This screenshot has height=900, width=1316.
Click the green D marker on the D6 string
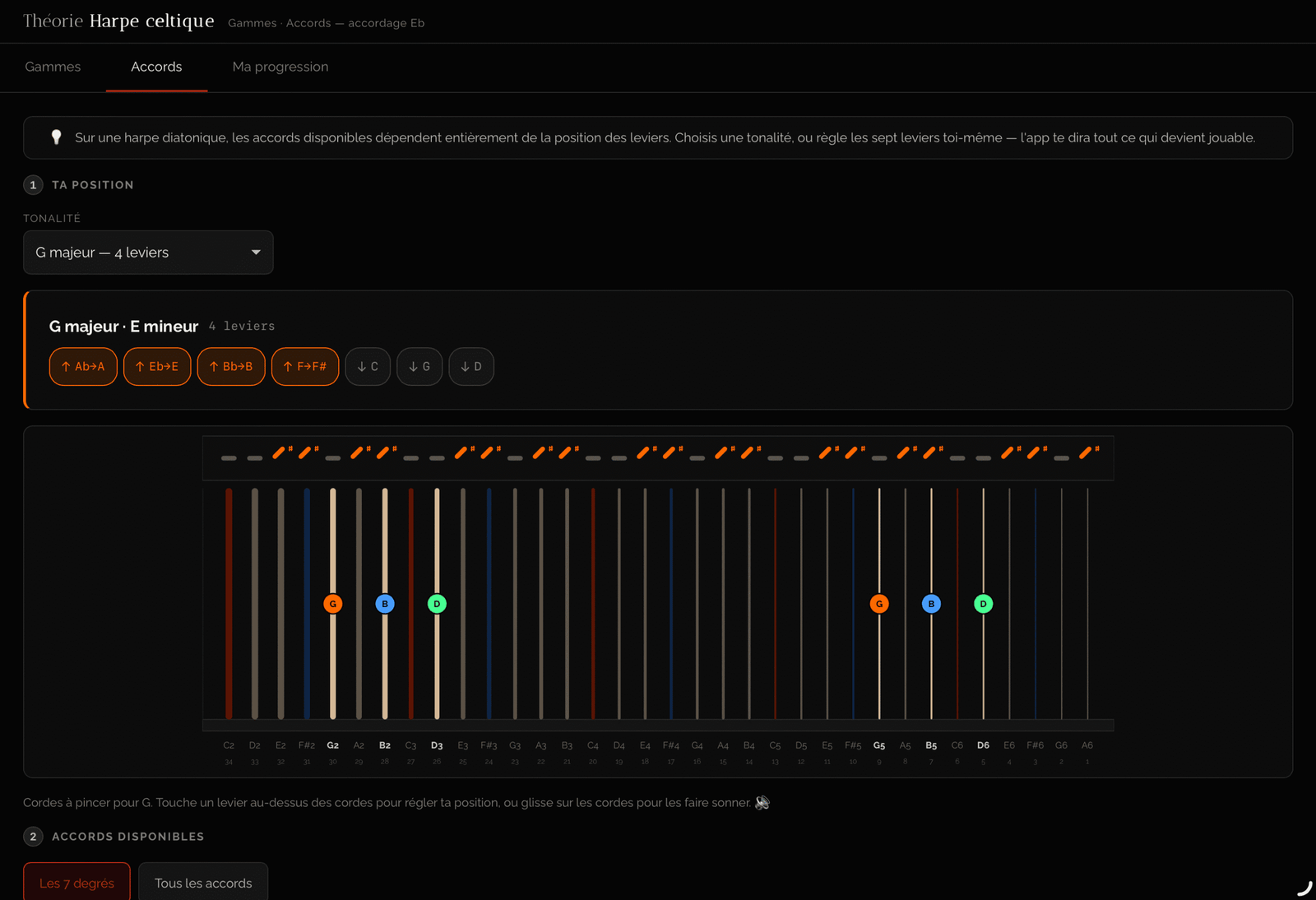tap(983, 604)
